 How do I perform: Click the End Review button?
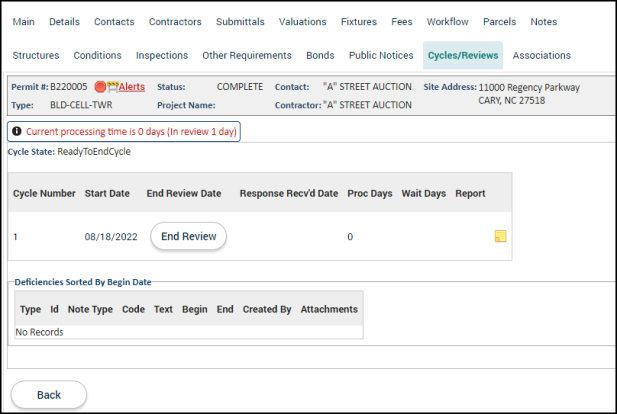coord(188,236)
